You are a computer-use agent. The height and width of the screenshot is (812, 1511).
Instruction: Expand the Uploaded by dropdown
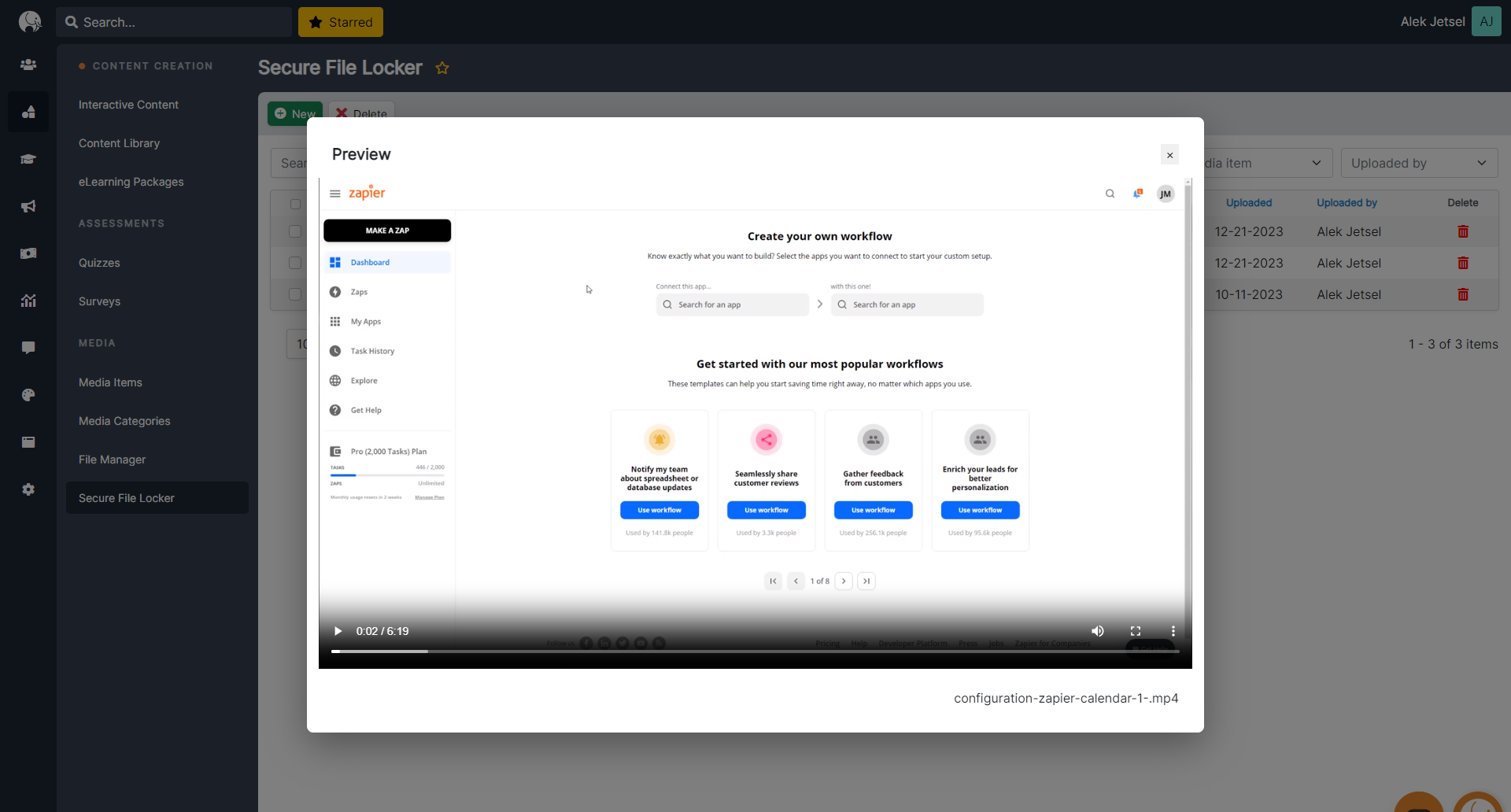[x=1419, y=163]
